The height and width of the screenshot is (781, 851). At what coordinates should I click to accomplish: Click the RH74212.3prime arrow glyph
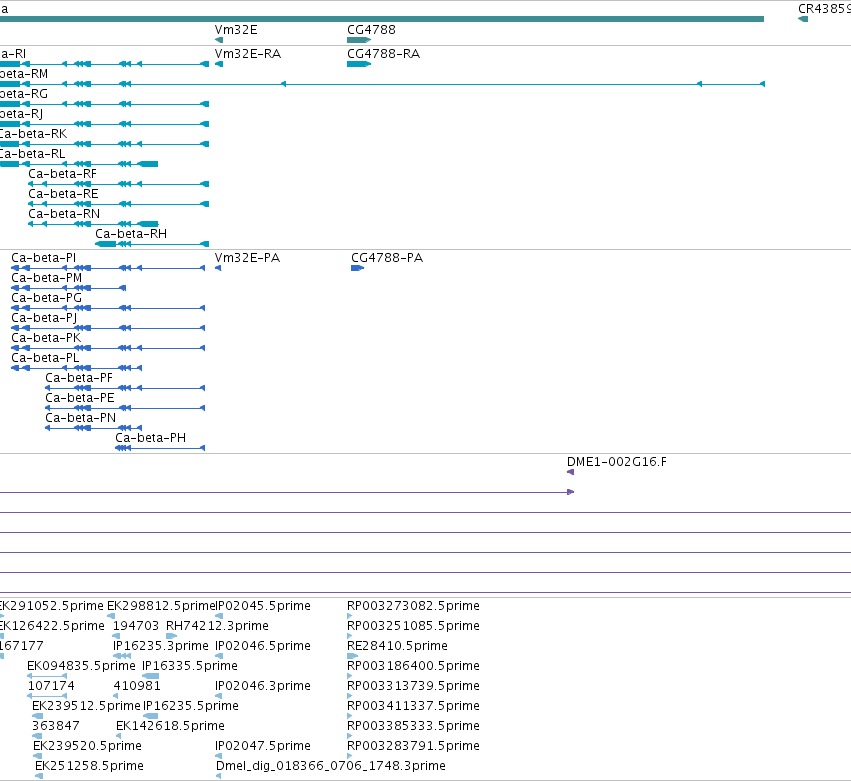(x=172, y=636)
